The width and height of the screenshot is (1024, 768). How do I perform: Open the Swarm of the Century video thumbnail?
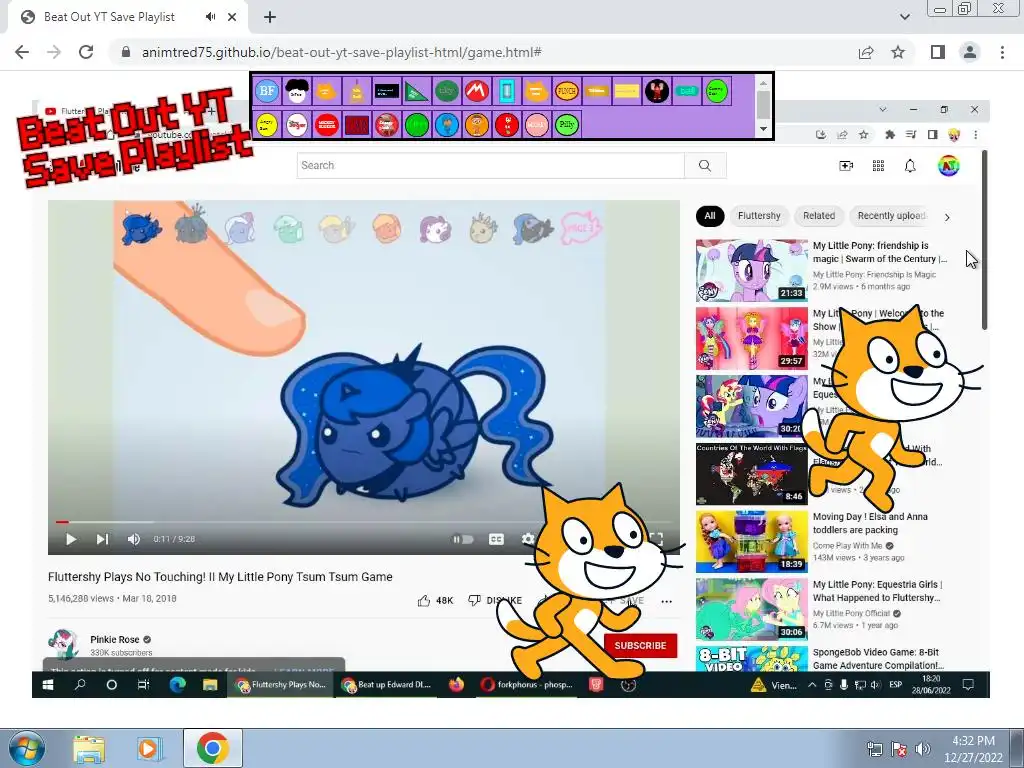point(752,270)
